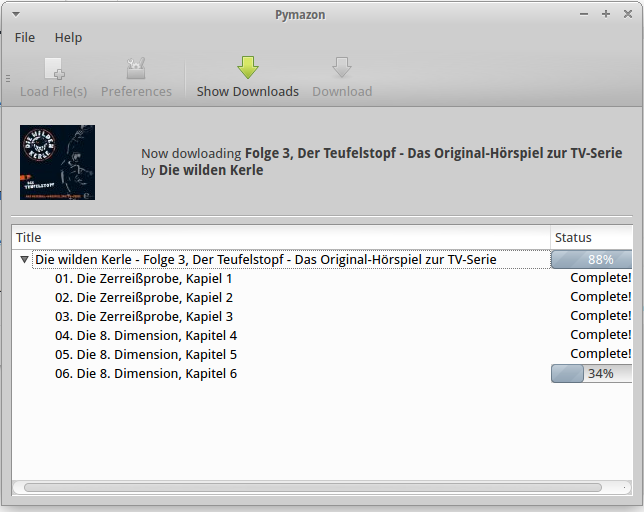Click the window menu arrow in title bar

point(12,13)
